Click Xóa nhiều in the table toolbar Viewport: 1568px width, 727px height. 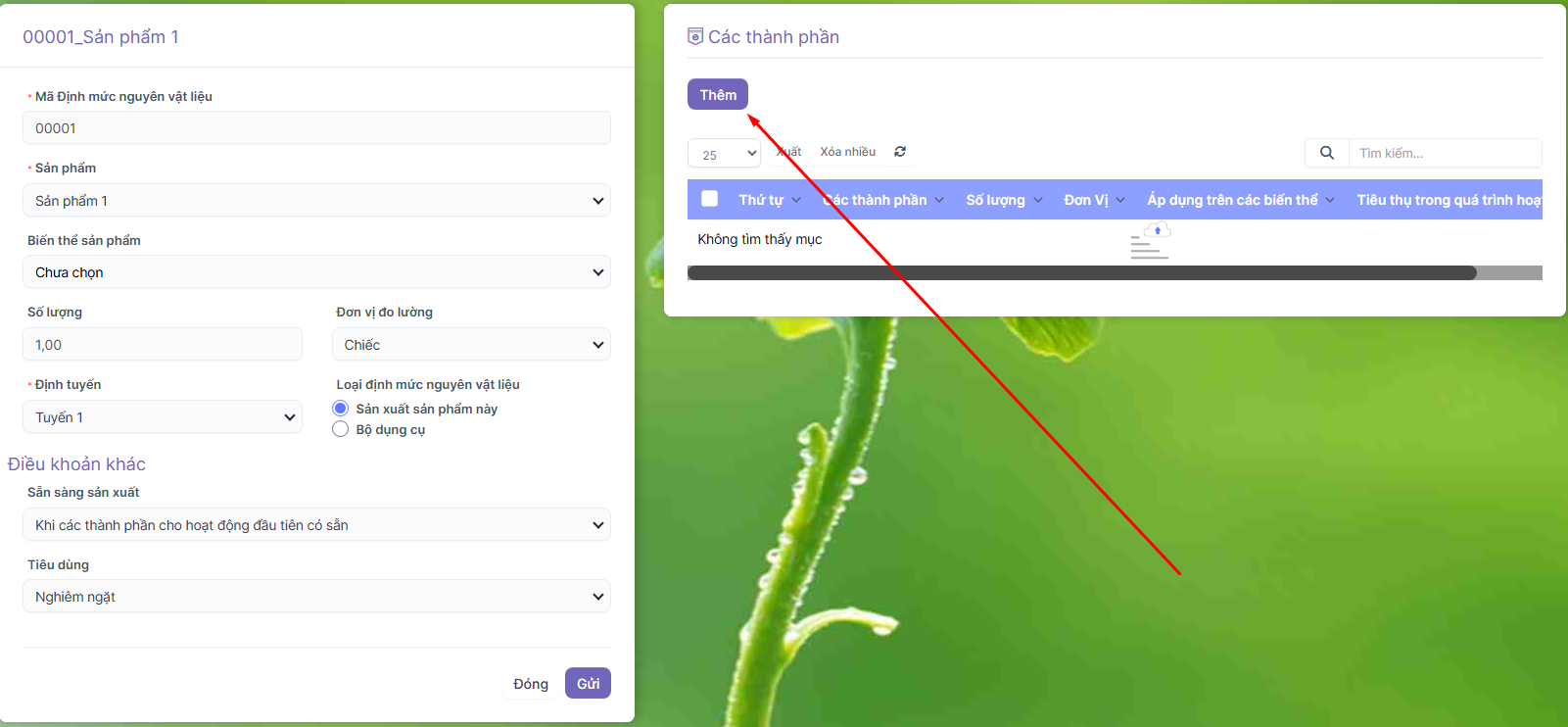(848, 152)
